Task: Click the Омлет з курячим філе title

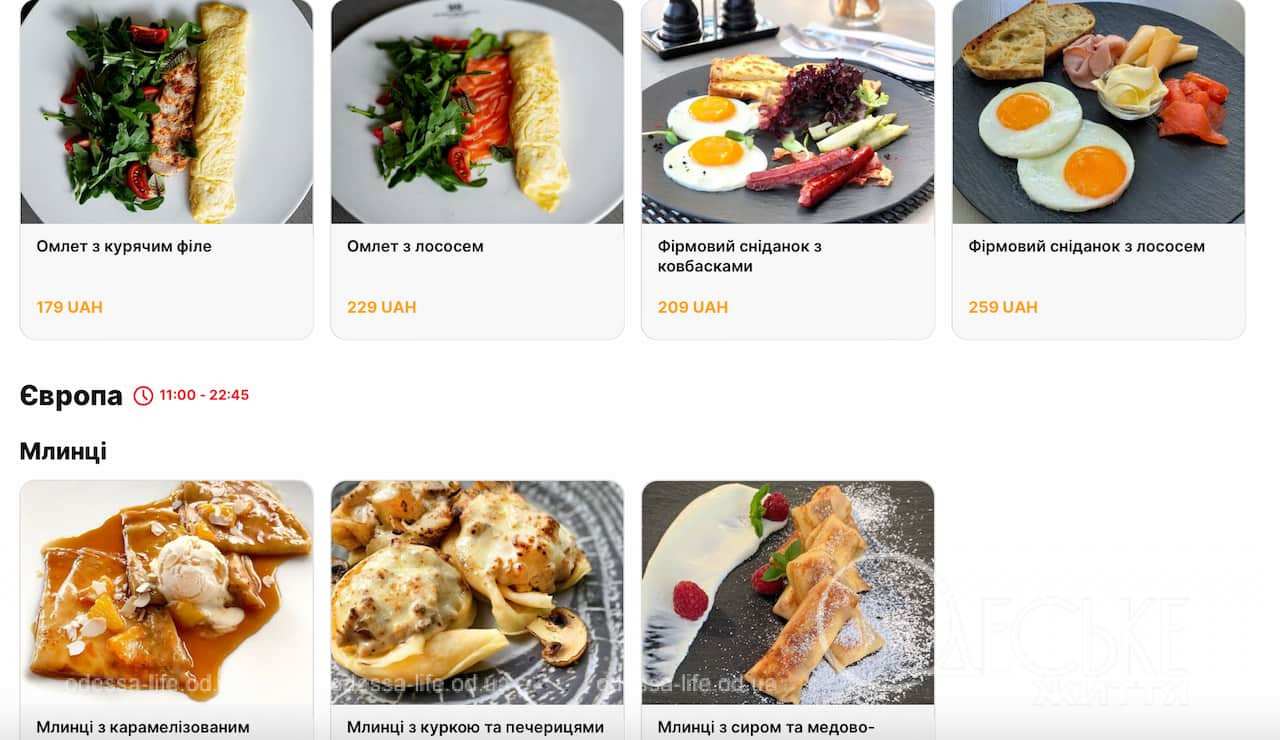Action: tap(124, 246)
